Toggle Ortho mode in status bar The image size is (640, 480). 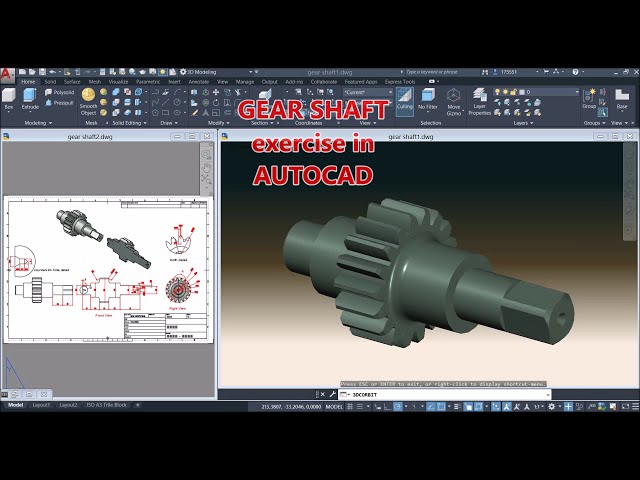(x=387, y=407)
